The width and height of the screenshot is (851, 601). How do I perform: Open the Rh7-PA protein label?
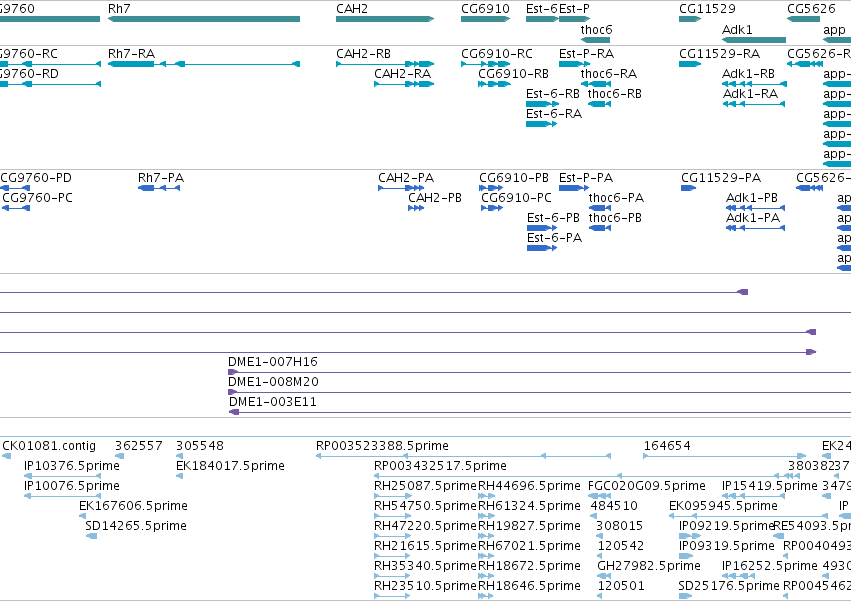pyautogui.click(x=161, y=178)
